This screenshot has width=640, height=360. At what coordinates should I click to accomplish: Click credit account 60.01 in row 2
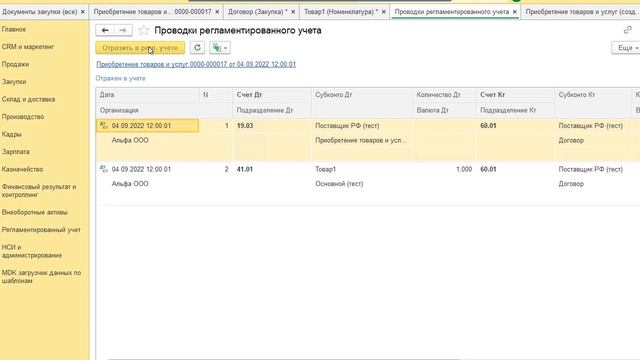(x=515, y=169)
